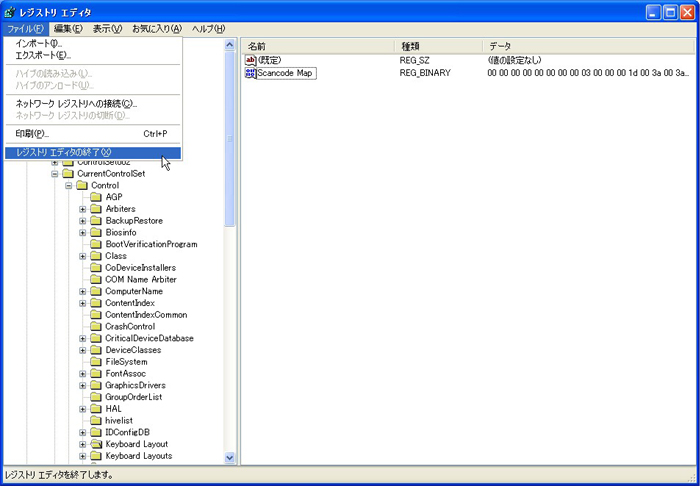Screen dimensions: 700x486
Task: Click the COM Name Arbiter folder icon
Action: coord(96,279)
